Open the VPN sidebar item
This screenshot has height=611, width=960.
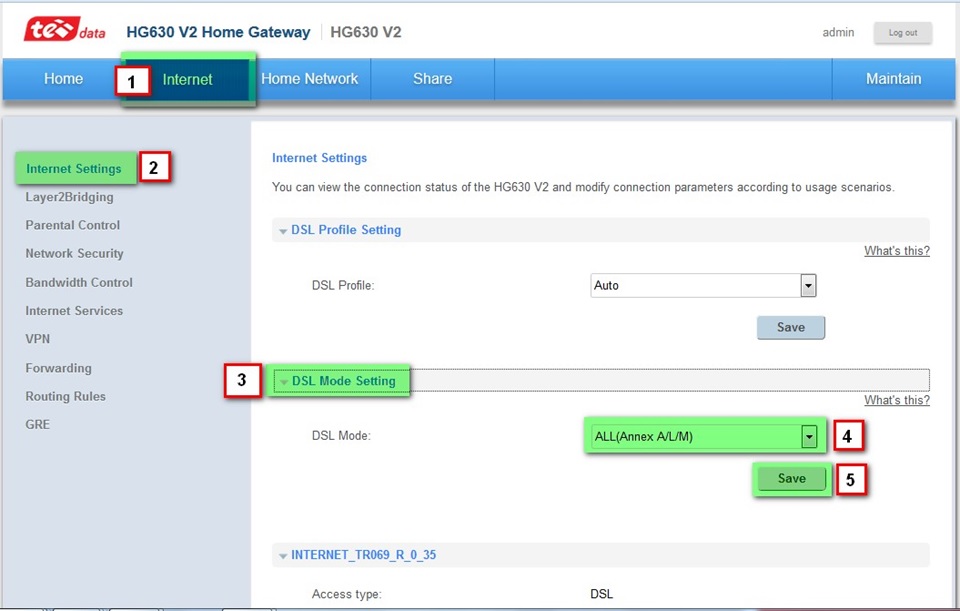[x=38, y=339]
